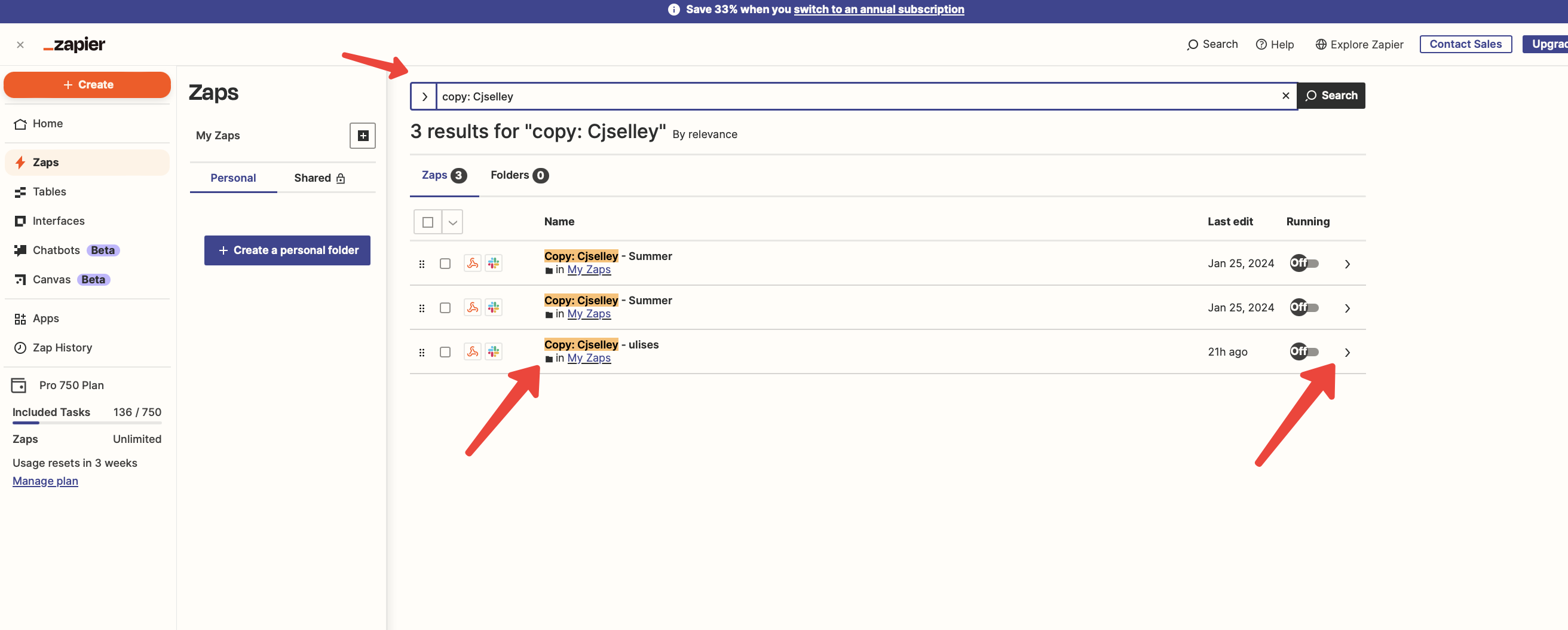
Task: Click the webhook icon on first Summer Zap
Action: tap(472, 263)
